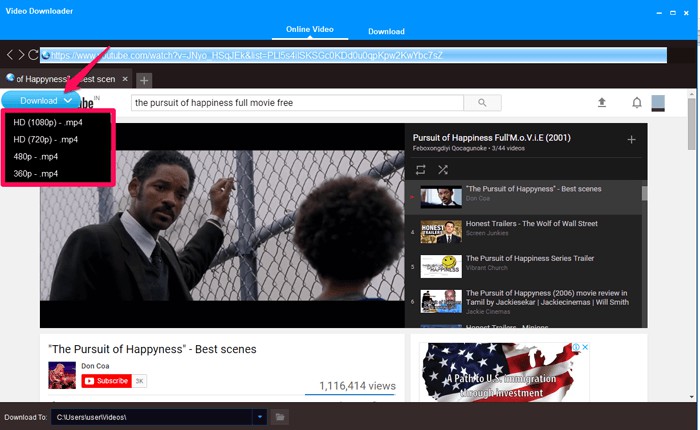The width and height of the screenshot is (700, 430).
Task: Open a new tab with the plus button
Action: click(x=144, y=80)
